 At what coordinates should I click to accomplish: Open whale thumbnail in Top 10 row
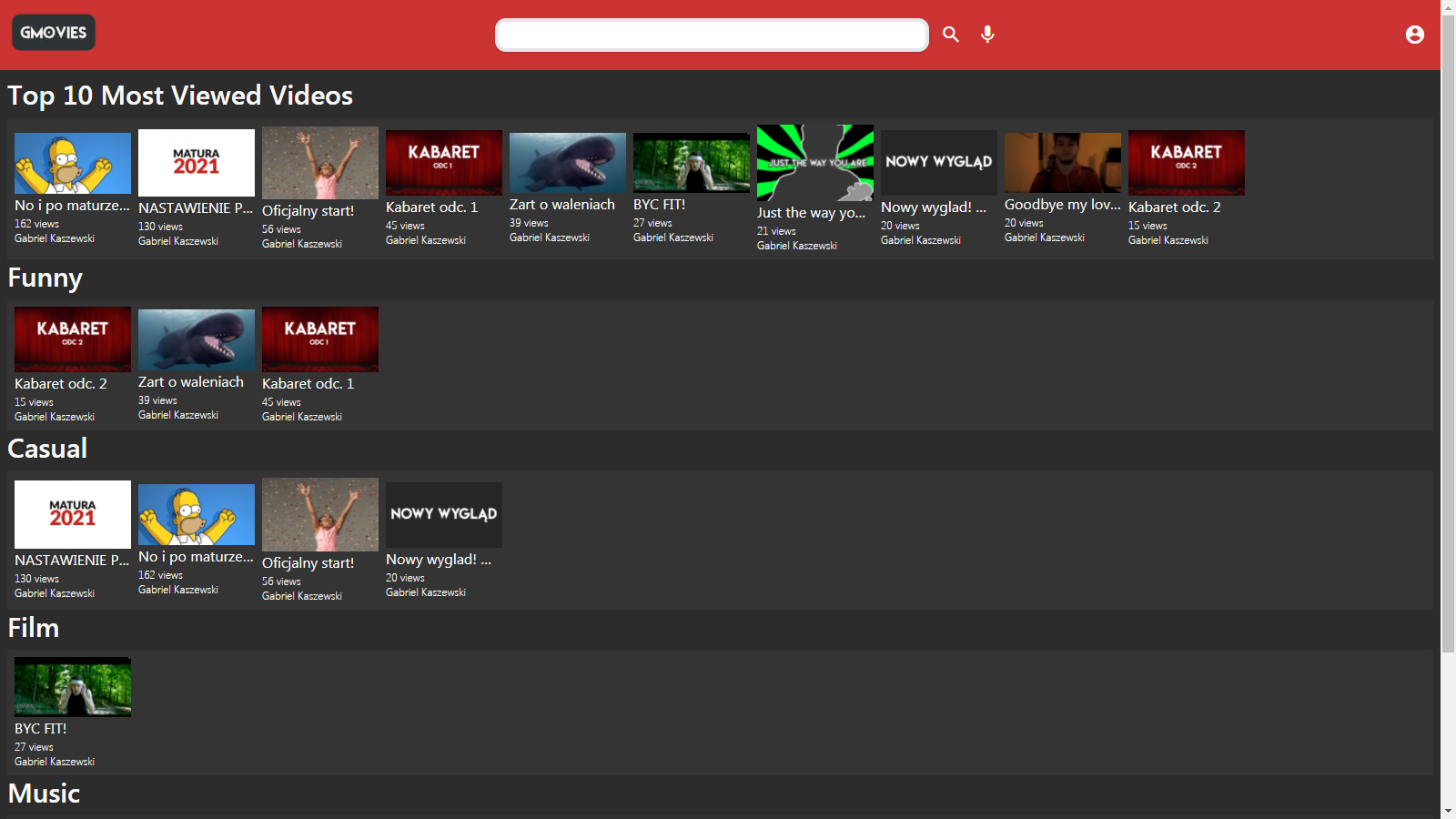(568, 163)
